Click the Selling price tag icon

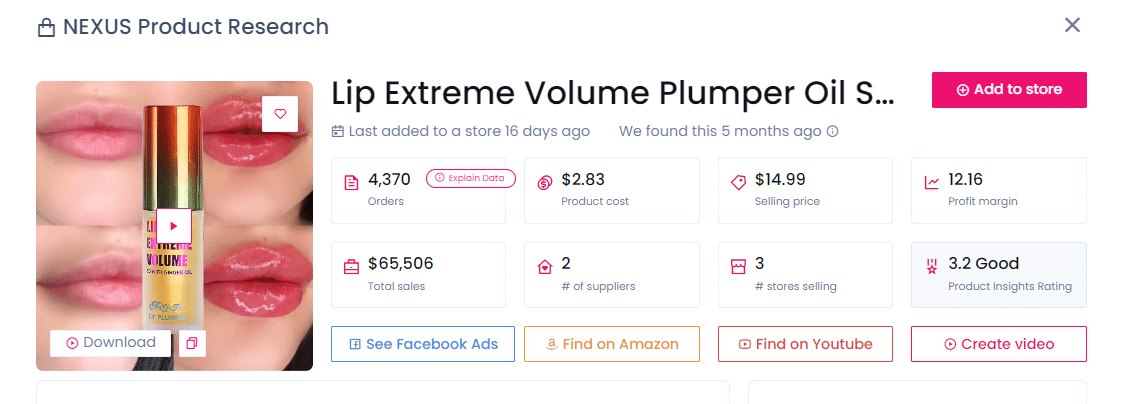[x=738, y=183]
